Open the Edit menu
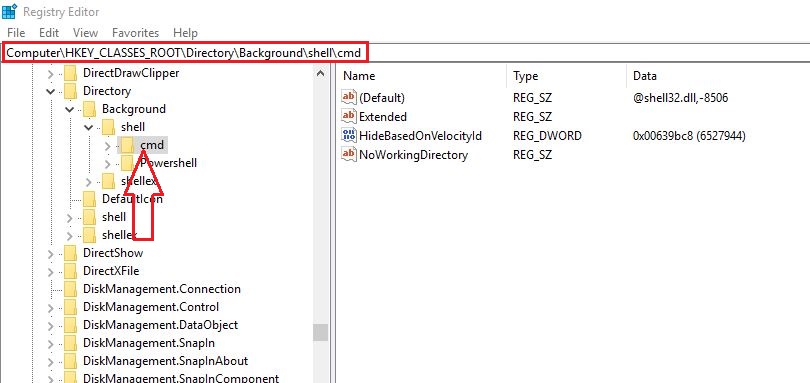Image resolution: width=810 pixels, height=383 pixels. tap(49, 33)
